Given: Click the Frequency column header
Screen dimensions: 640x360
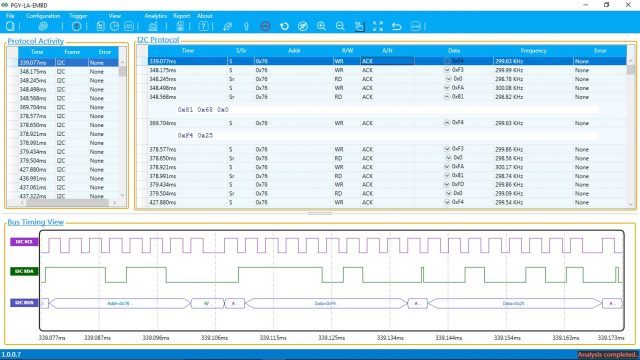Looking at the screenshot, I should pos(533,51).
